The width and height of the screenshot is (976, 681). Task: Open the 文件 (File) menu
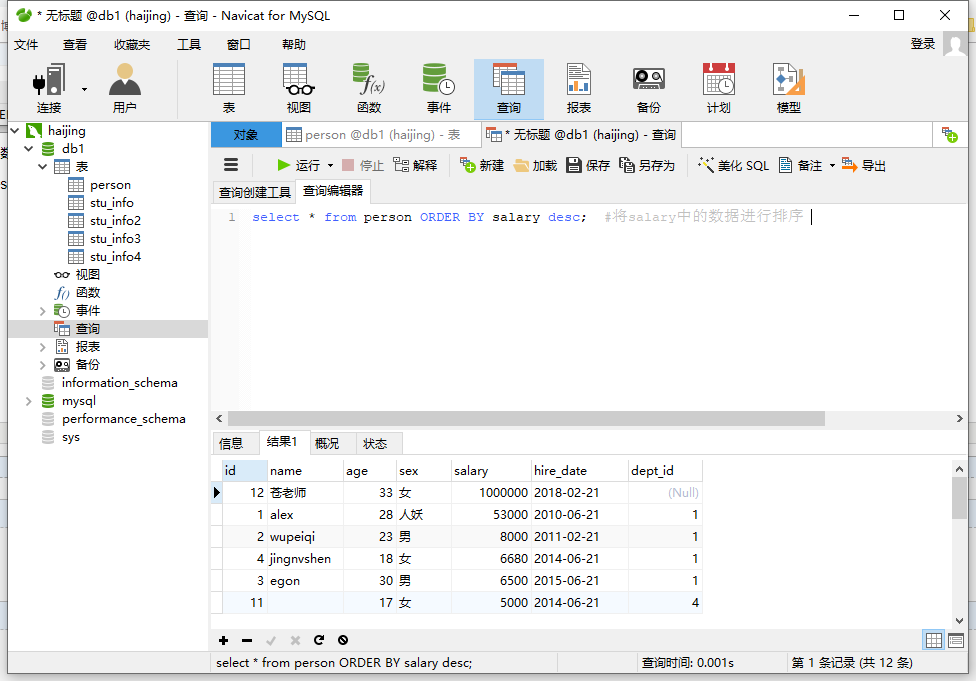click(x=26, y=44)
